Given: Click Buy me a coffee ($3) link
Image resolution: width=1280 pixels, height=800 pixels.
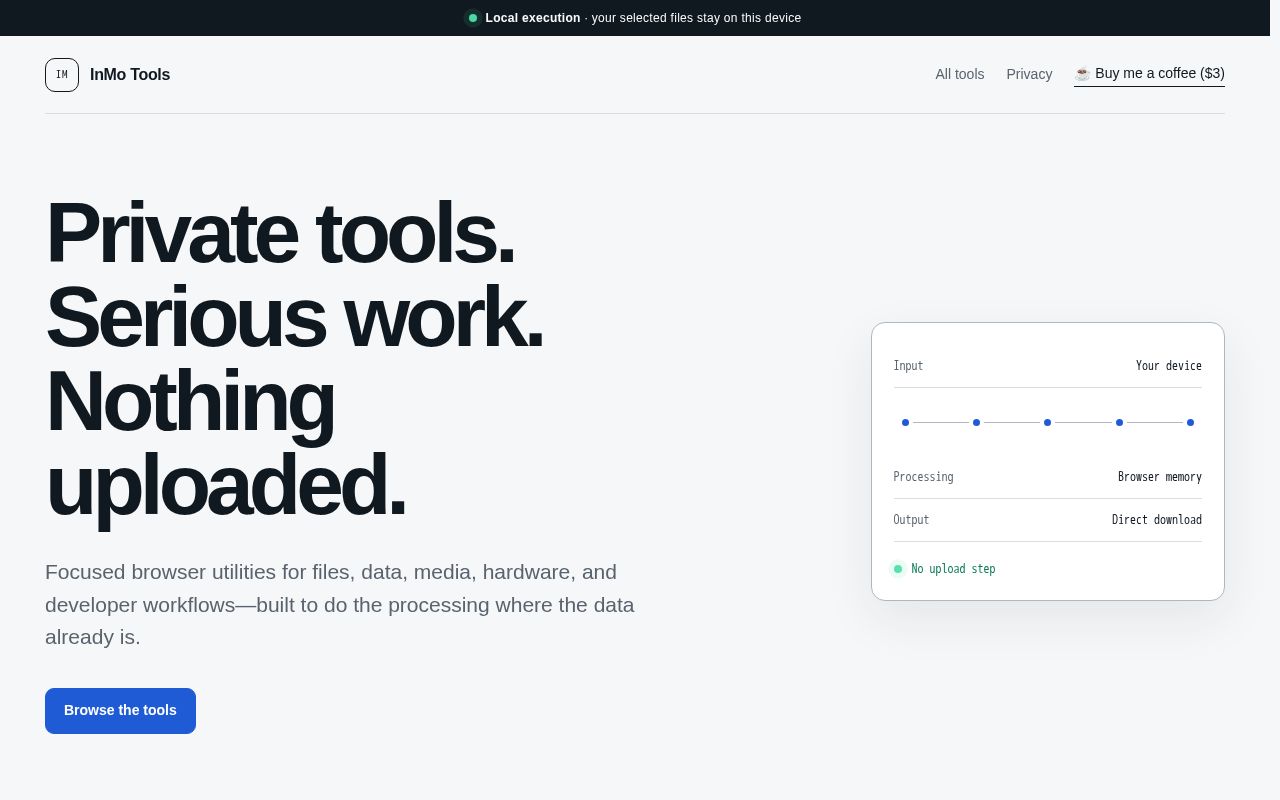Looking at the screenshot, I should [x=1149, y=74].
